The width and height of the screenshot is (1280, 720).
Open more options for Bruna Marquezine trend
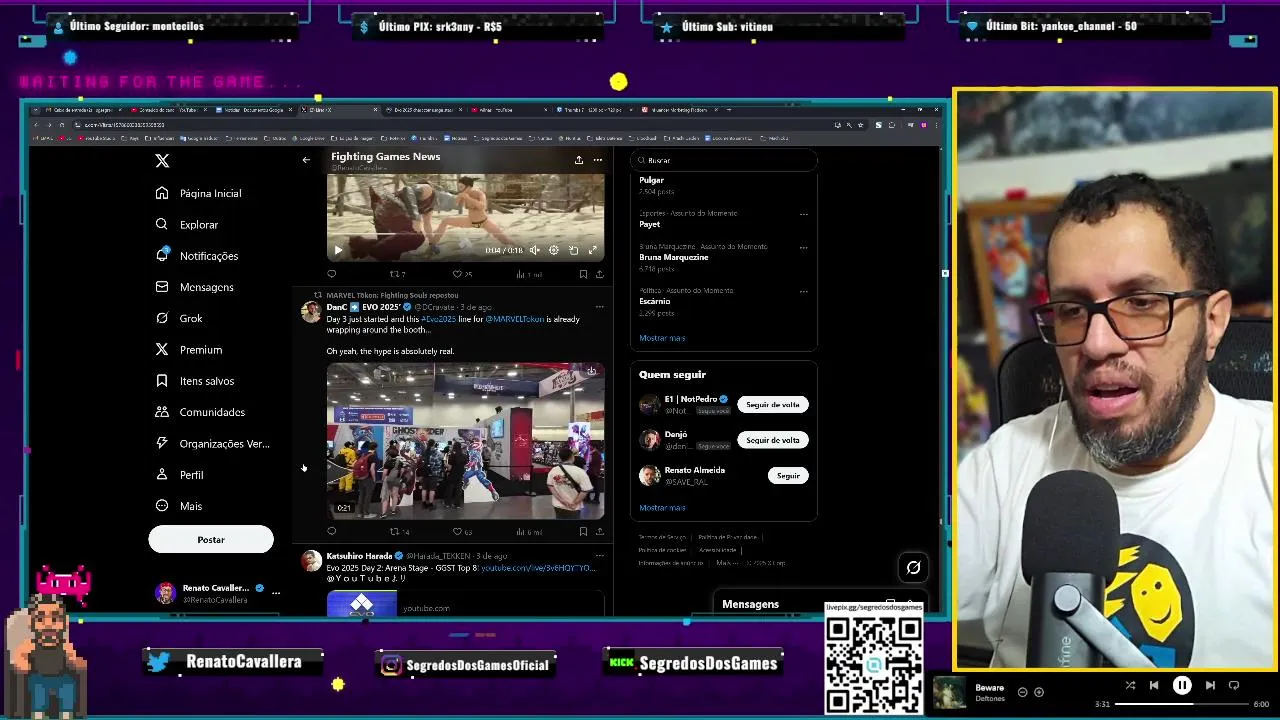coord(803,247)
